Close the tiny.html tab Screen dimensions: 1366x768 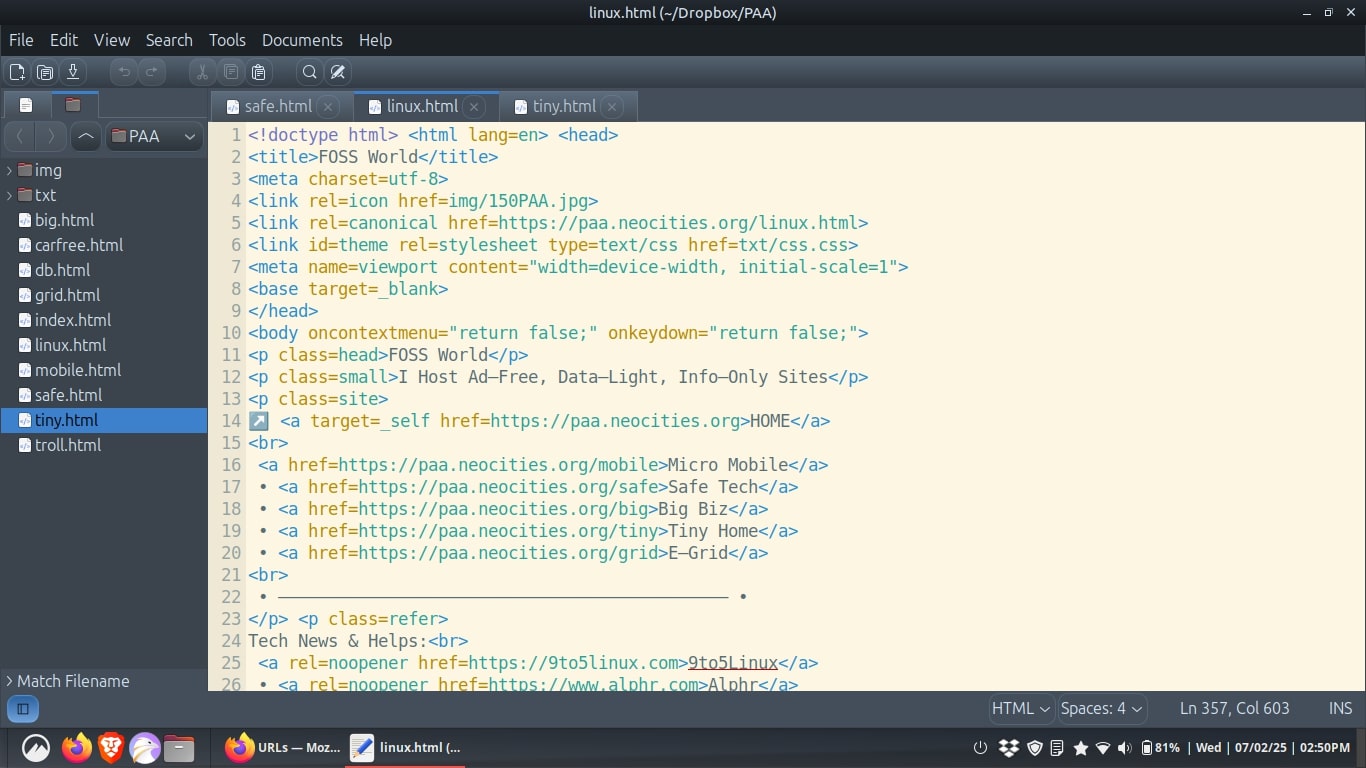pos(613,106)
